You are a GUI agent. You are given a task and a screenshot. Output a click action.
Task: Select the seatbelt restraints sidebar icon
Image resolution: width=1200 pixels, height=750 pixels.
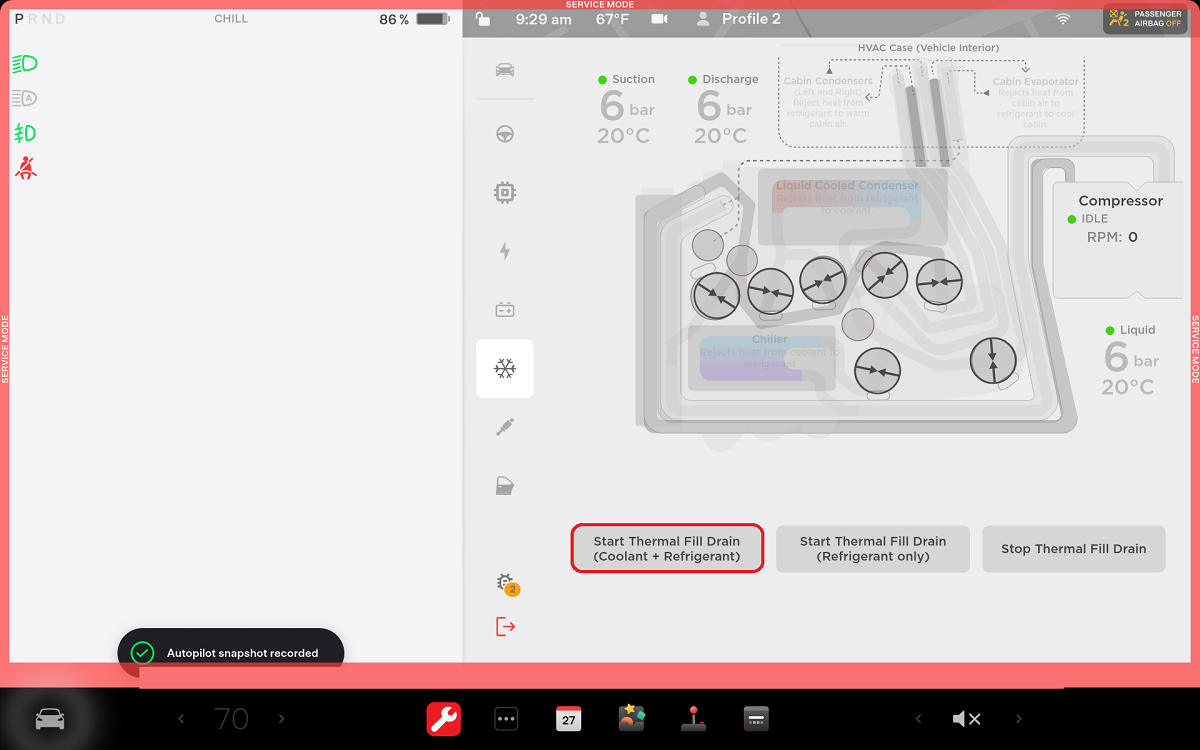[505, 428]
